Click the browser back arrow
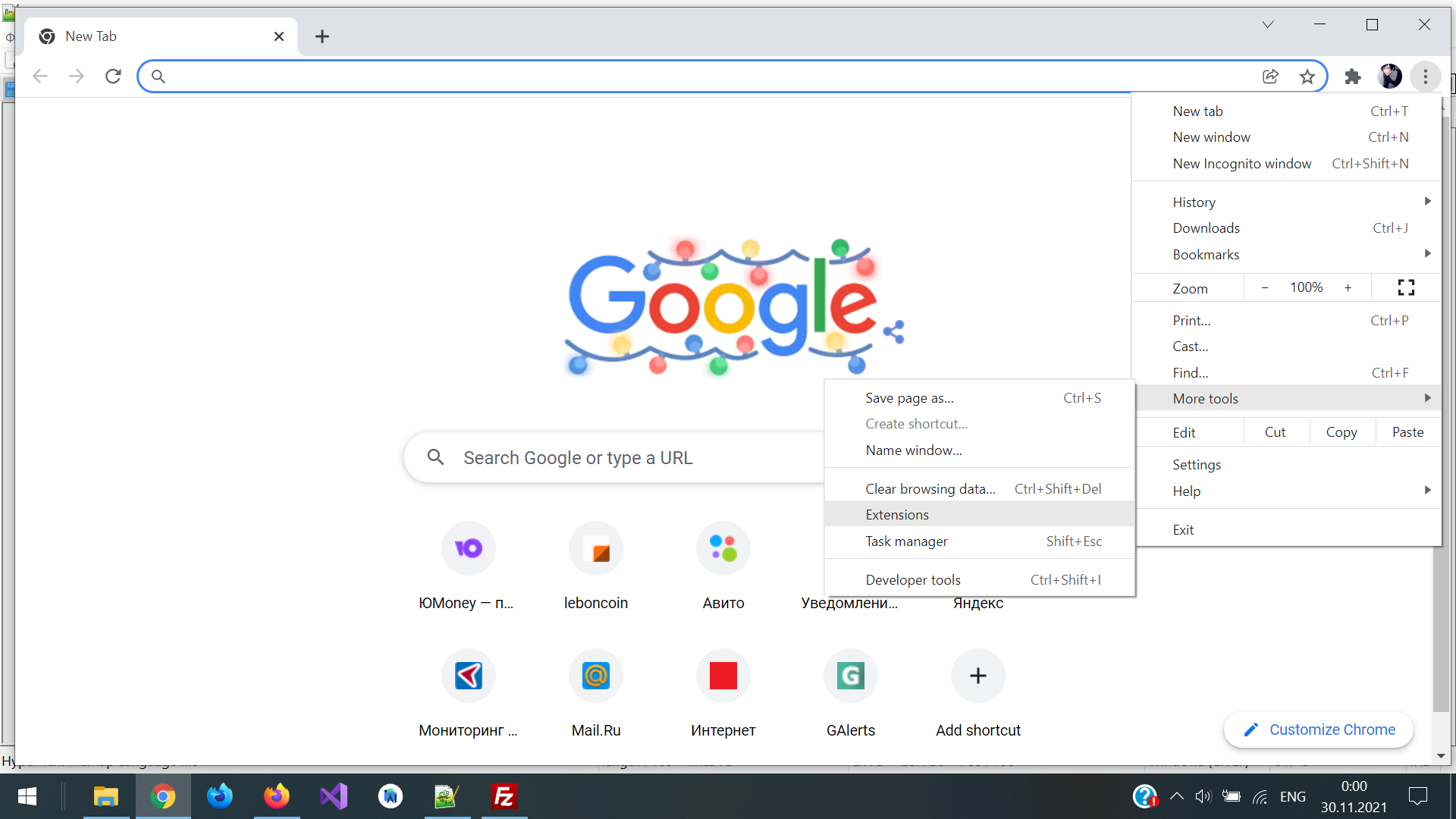Image resolution: width=1456 pixels, height=819 pixels. [40, 76]
